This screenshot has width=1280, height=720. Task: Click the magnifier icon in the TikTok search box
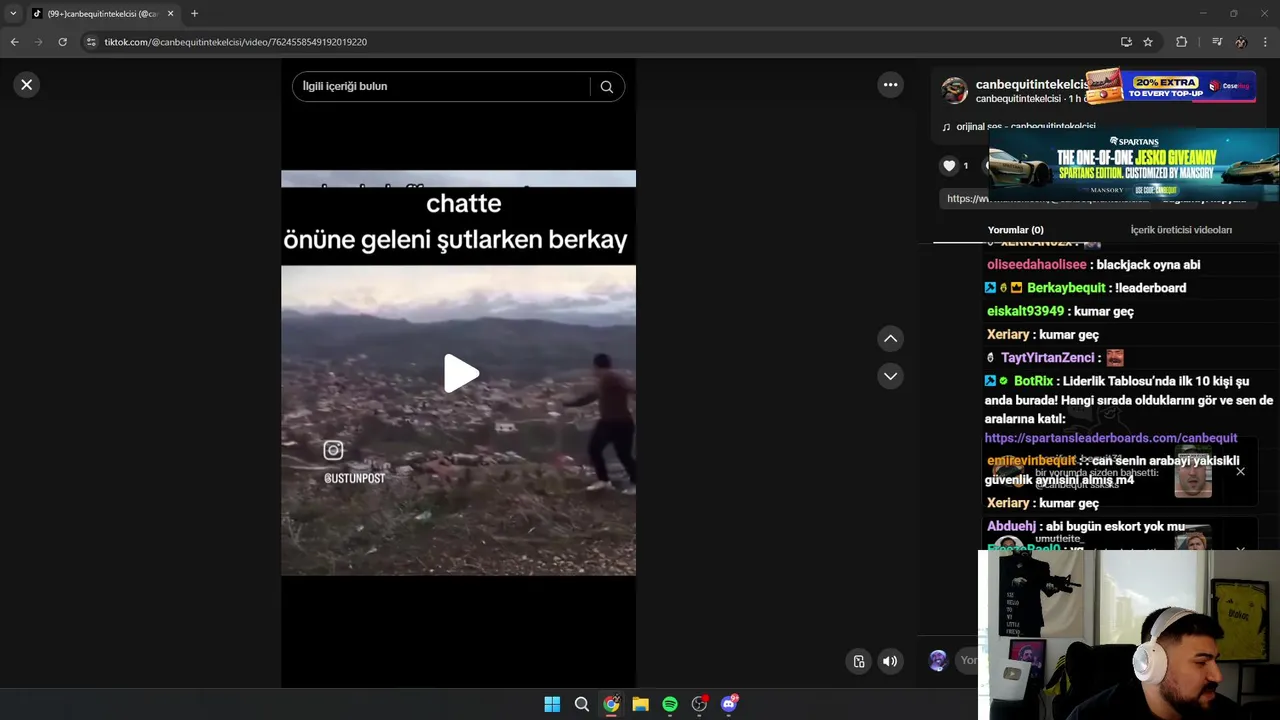[606, 87]
